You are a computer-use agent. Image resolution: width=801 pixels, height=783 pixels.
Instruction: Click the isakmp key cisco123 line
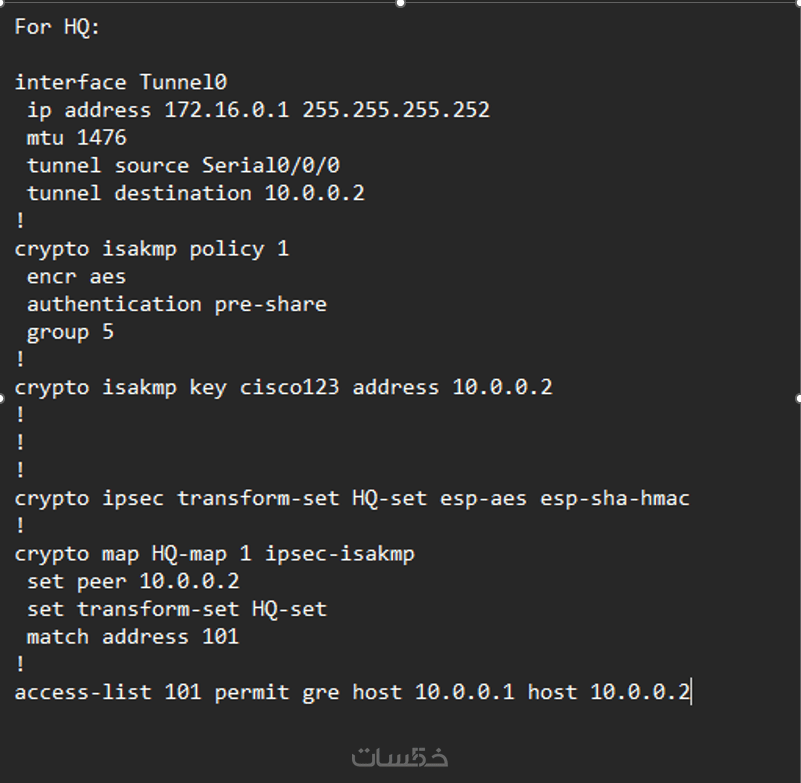click(x=283, y=387)
